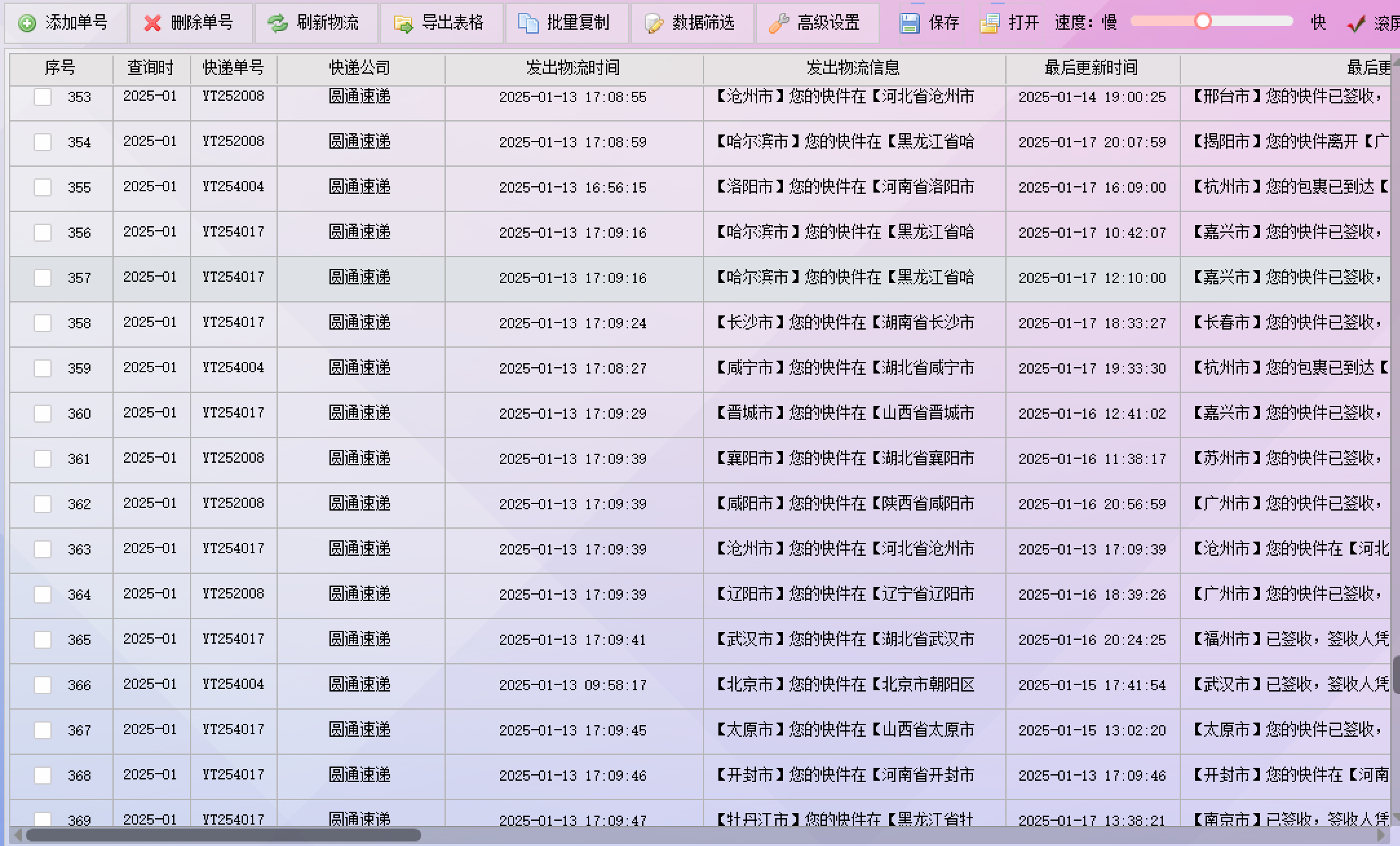Click the horizontal scrollbar left arrow
The image size is (1400, 846).
(17, 836)
